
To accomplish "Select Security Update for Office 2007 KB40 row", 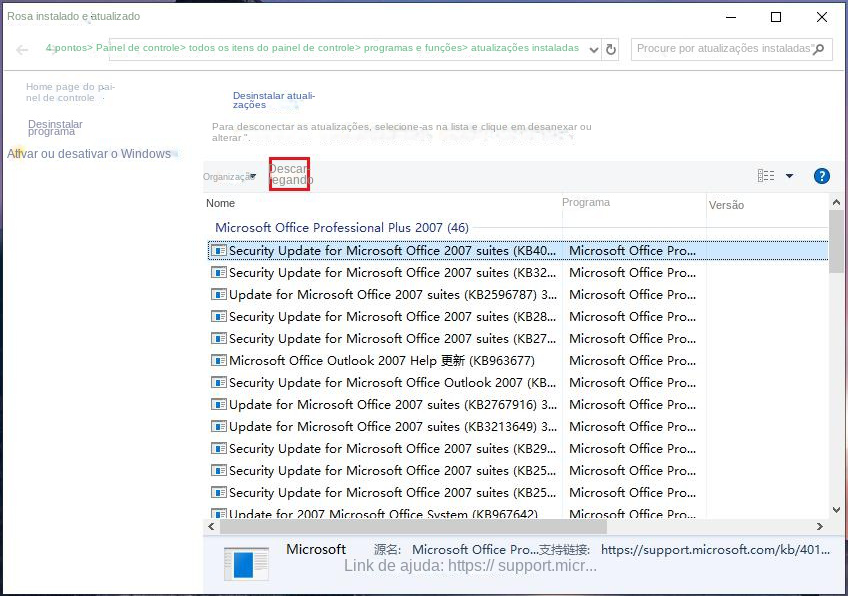I will point(518,250).
